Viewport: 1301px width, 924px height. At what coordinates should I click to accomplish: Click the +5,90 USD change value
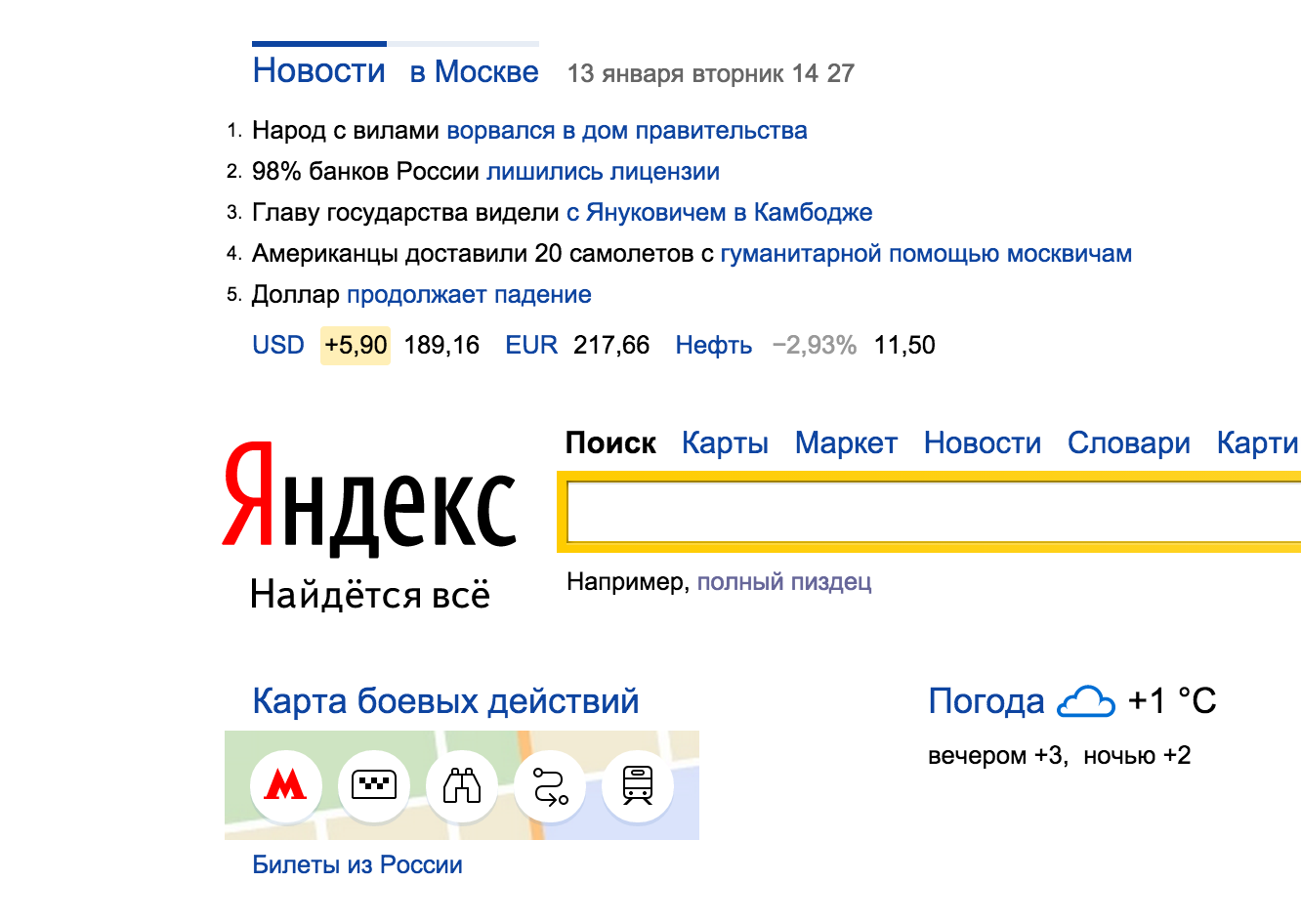(x=356, y=345)
